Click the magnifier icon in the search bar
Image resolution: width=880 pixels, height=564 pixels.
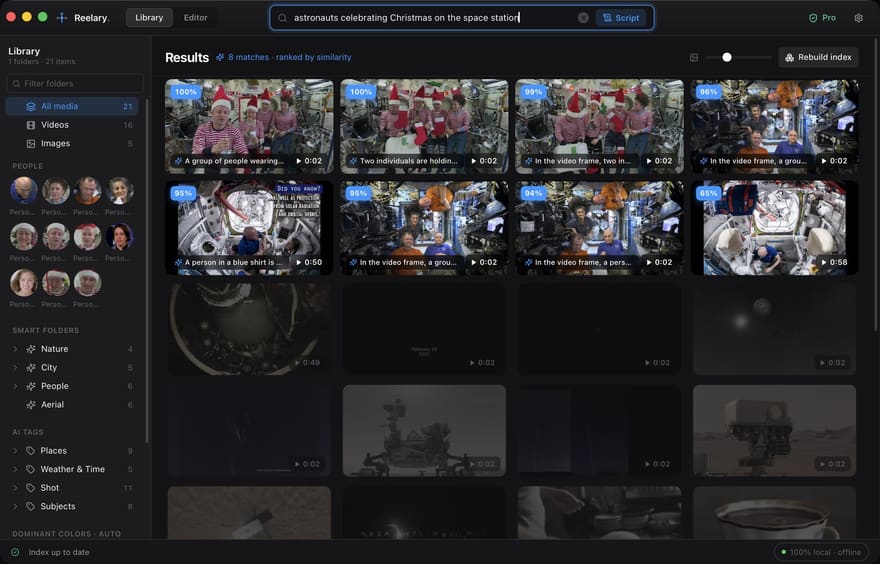click(x=282, y=18)
